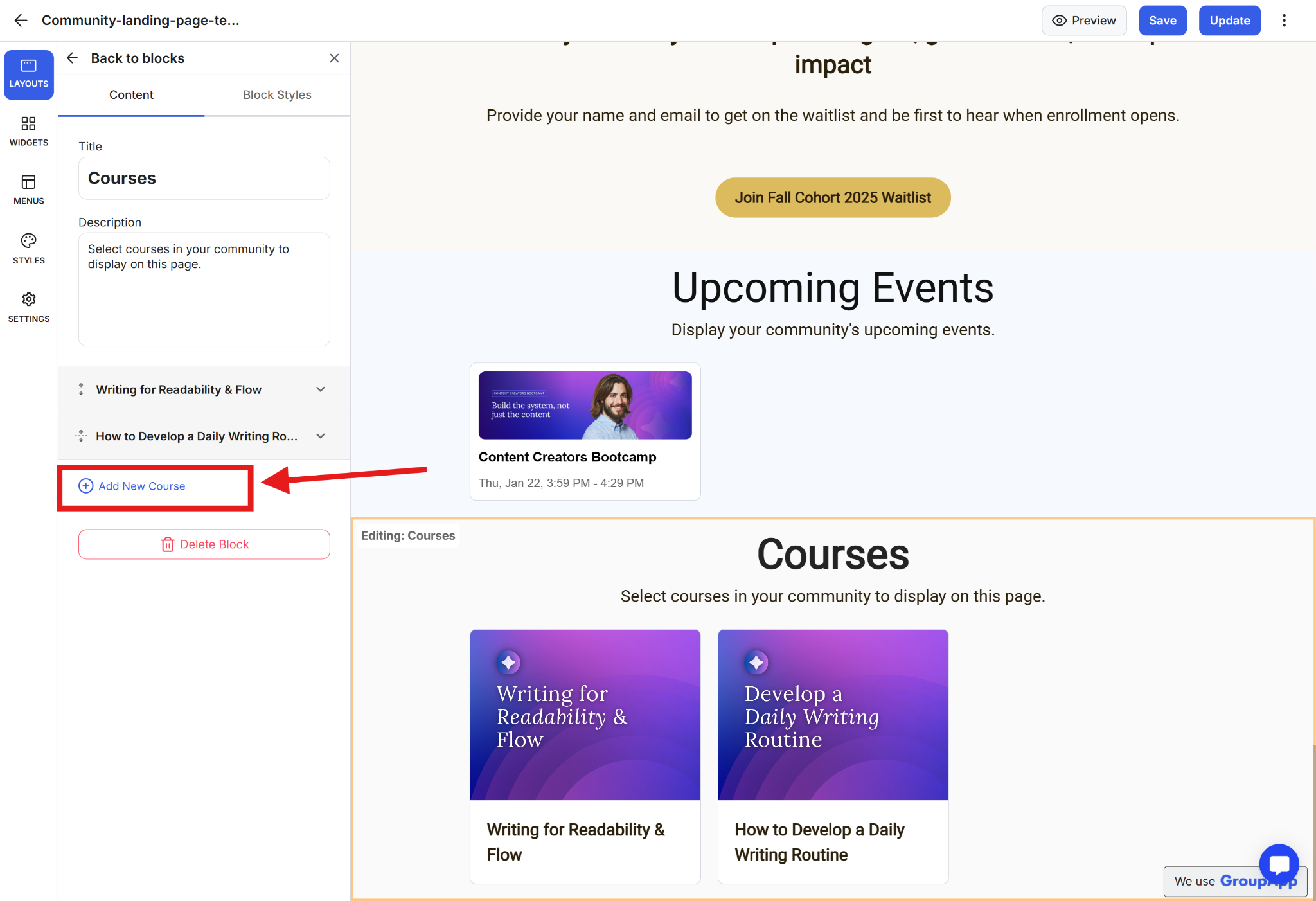The height and width of the screenshot is (901, 1316).
Task: Close the block editing panel
Action: pyautogui.click(x=334, y=58)
